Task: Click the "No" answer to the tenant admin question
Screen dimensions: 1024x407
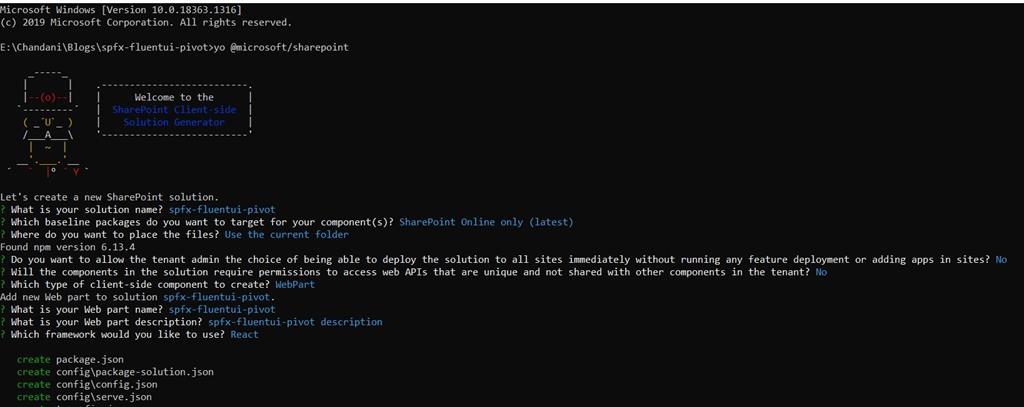Action: [1001, 260]
